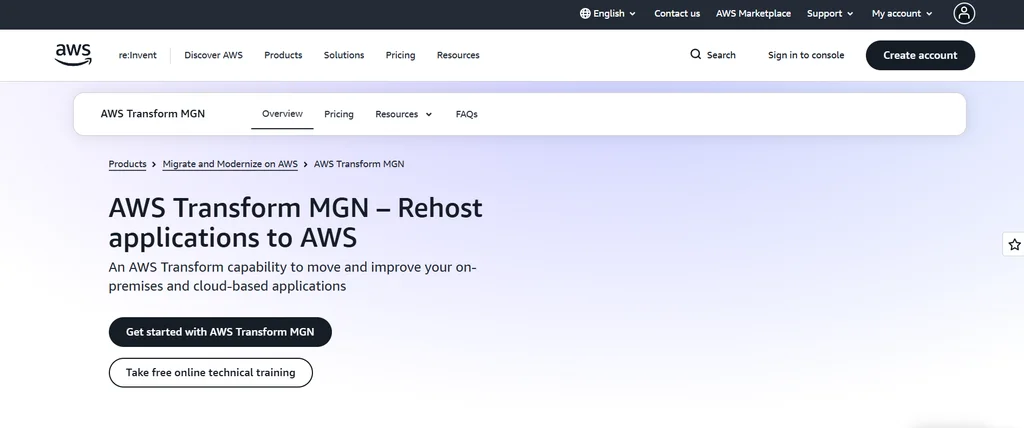
Task: Go to Products breadcrumb link
Action: tap(127, 164)
